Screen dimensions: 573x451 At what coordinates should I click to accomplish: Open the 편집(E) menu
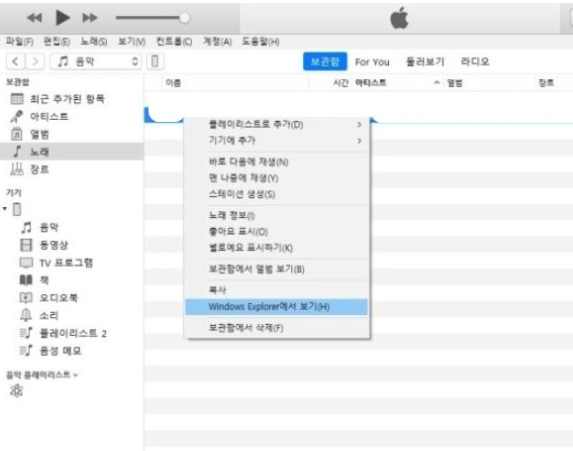click(x=57, y=42)
